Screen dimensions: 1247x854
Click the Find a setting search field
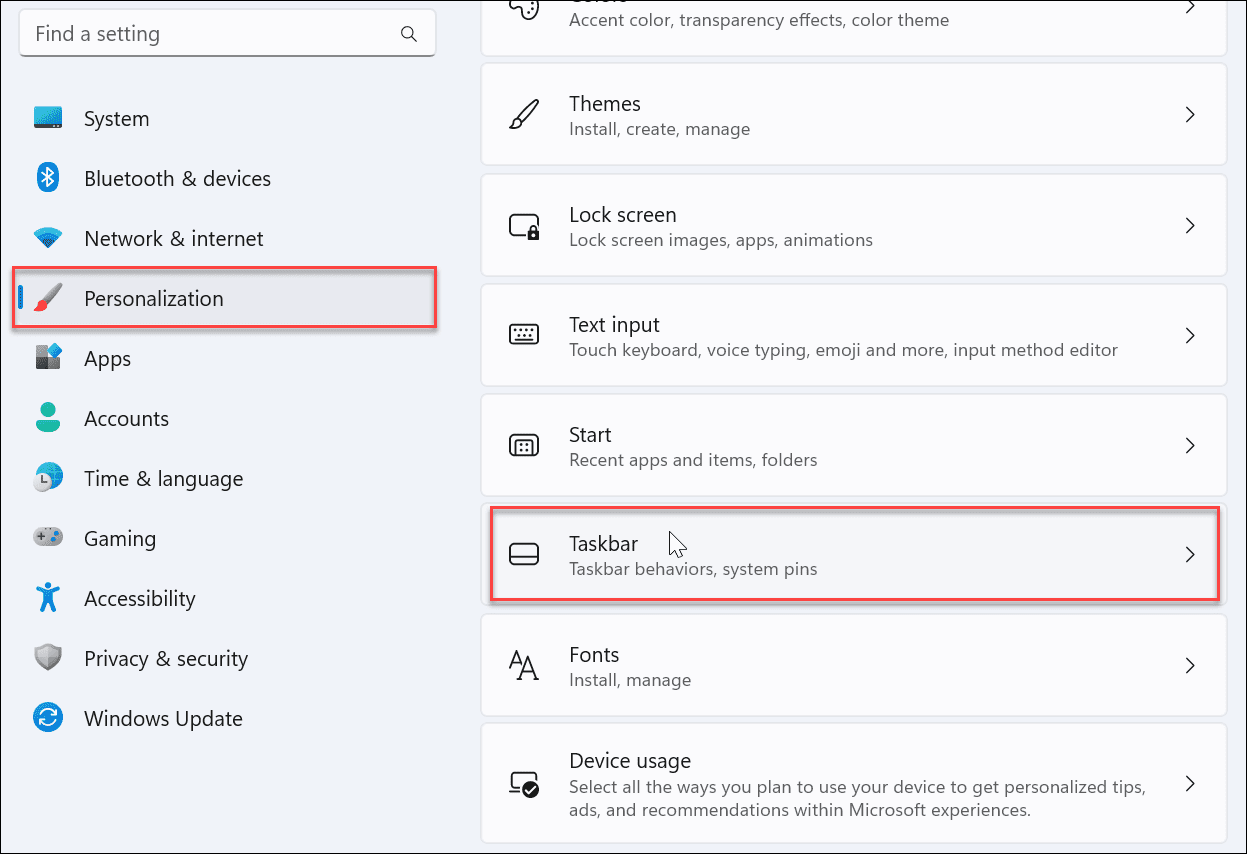pos(227,34)
